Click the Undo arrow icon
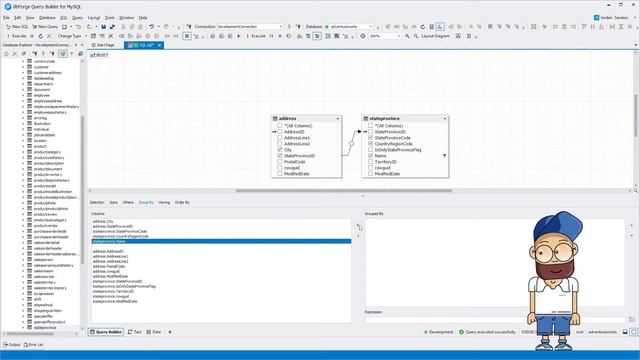Viewport: 640px width, 360px height. tap(151, 27)
